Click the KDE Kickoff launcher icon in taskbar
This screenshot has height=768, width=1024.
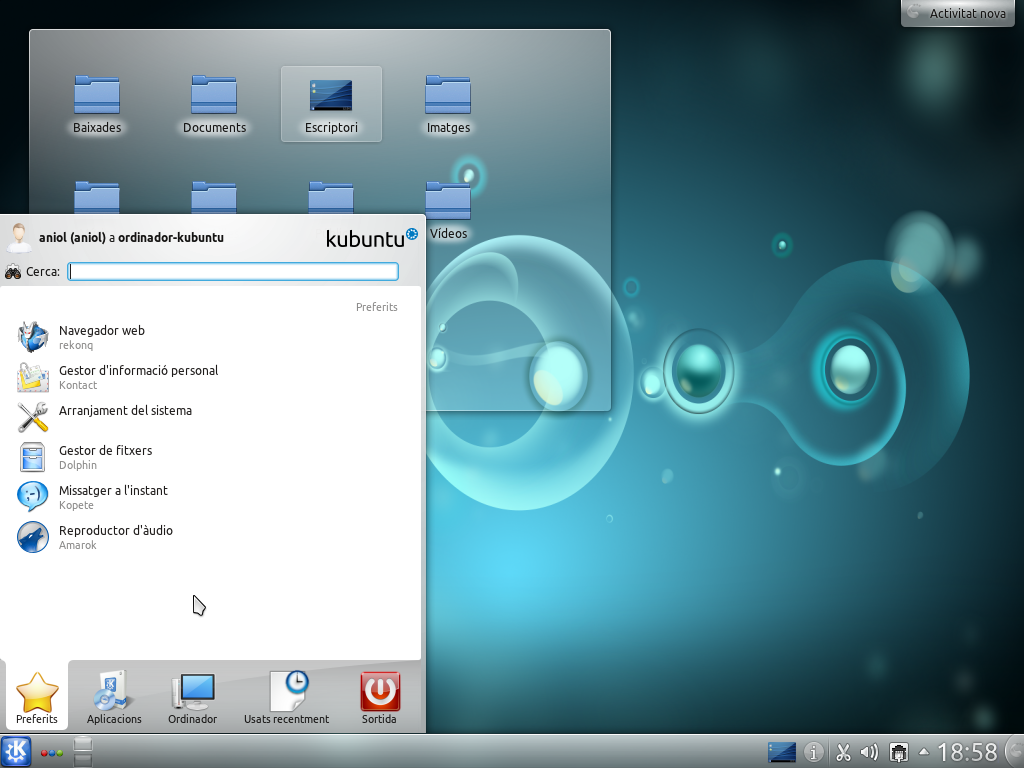15,751
